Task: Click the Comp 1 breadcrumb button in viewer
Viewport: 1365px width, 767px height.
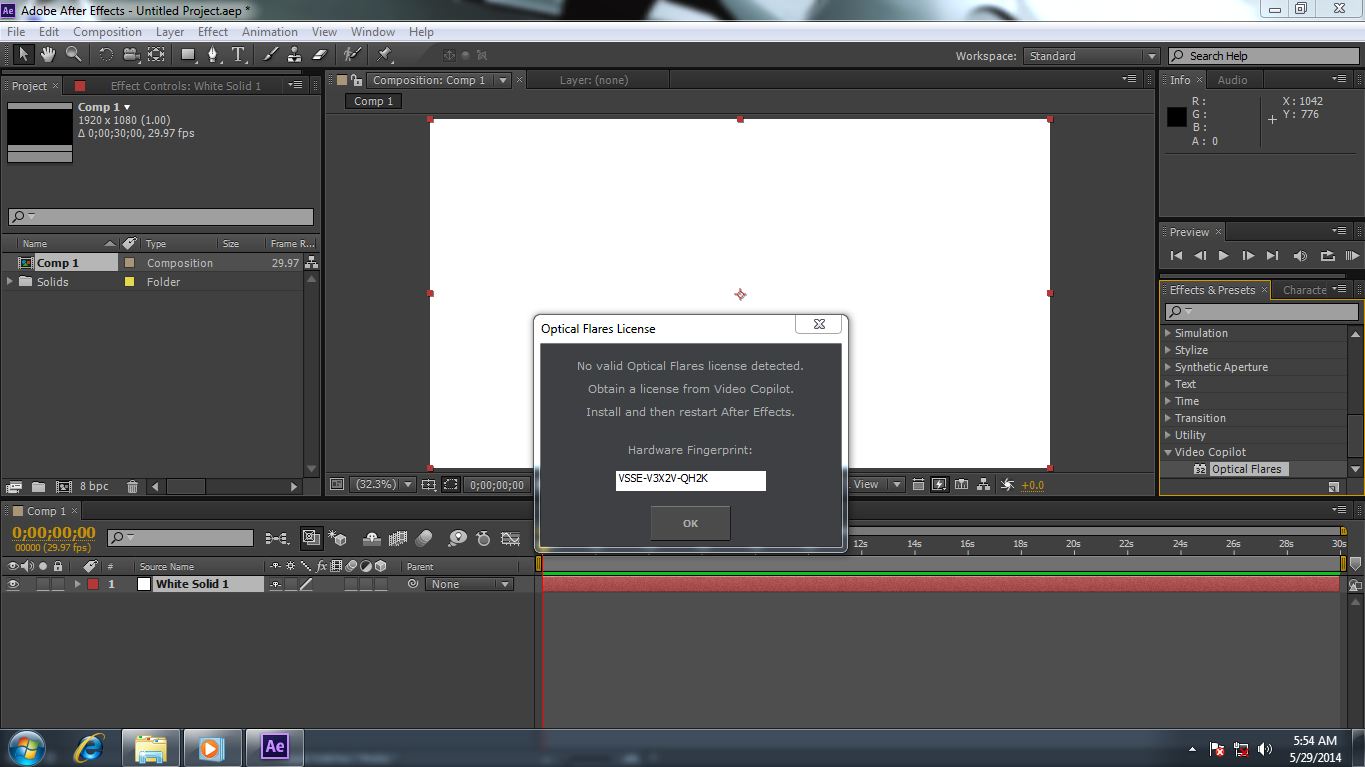Action: [373, 101]
